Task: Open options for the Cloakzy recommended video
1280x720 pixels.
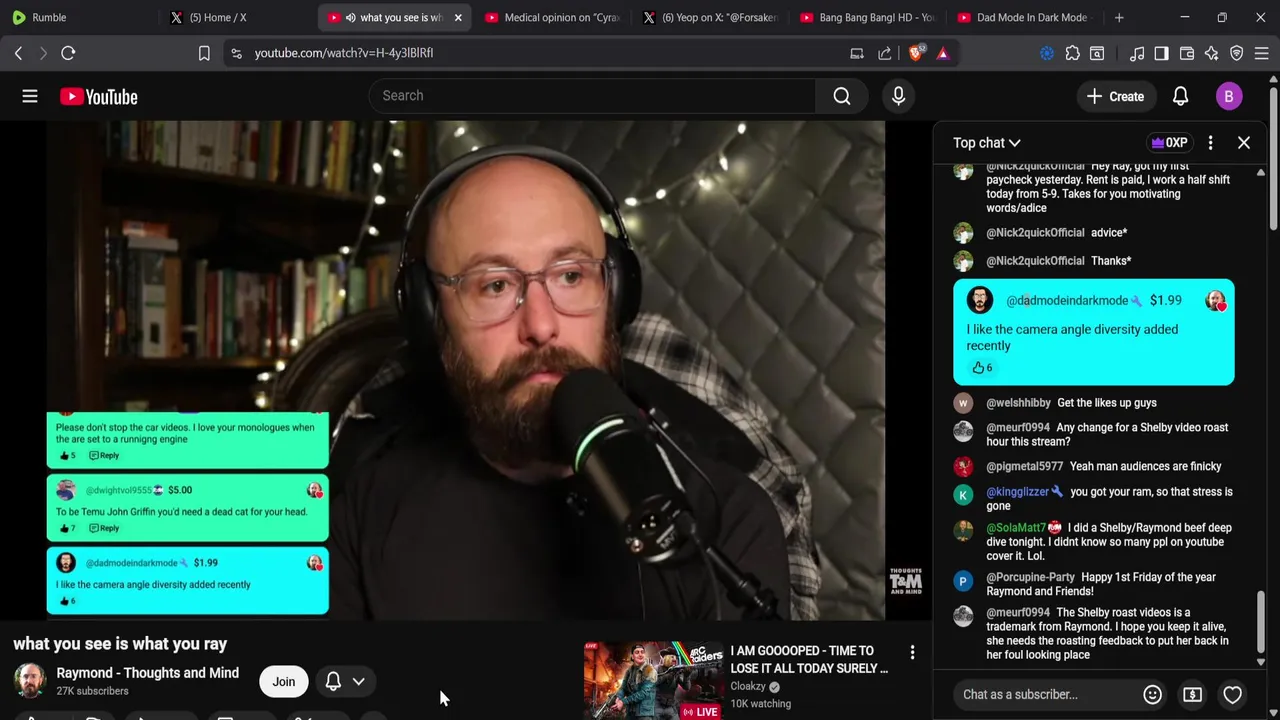Action: click(x=912, y=653)
